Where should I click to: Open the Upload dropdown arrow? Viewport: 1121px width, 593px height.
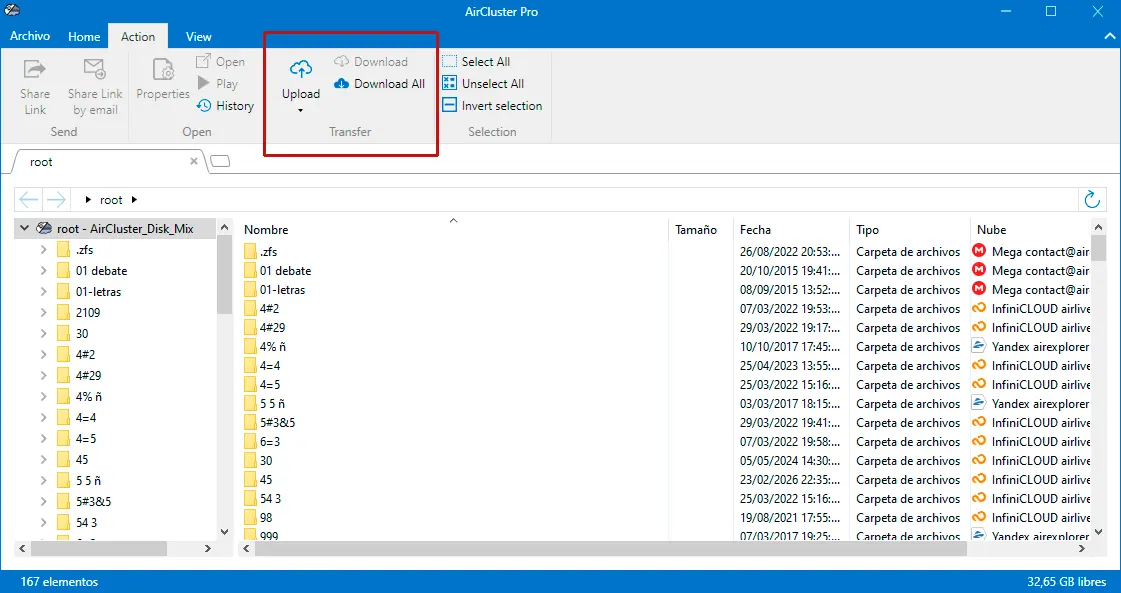[301, 111]
